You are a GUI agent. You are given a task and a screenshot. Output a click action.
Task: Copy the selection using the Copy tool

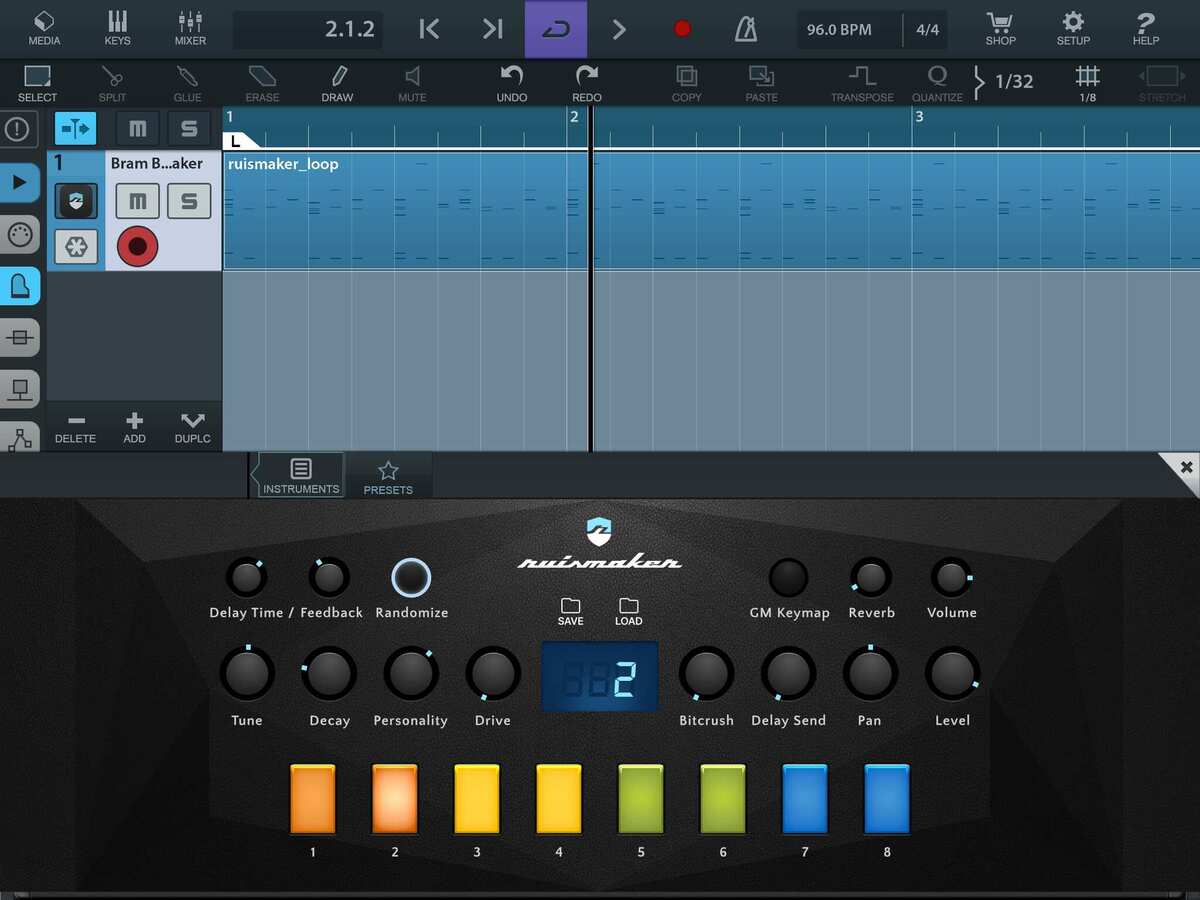[x=686, y=83]
